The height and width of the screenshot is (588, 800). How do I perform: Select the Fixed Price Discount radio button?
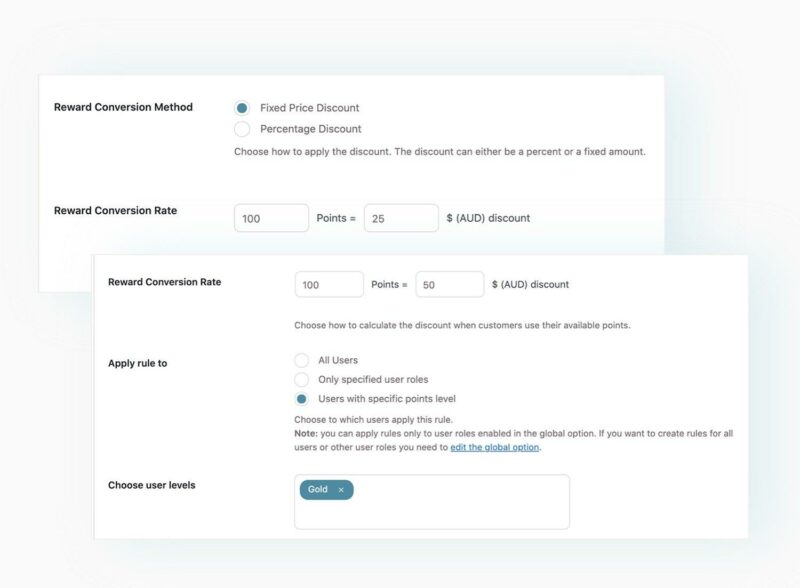point(242,108)
